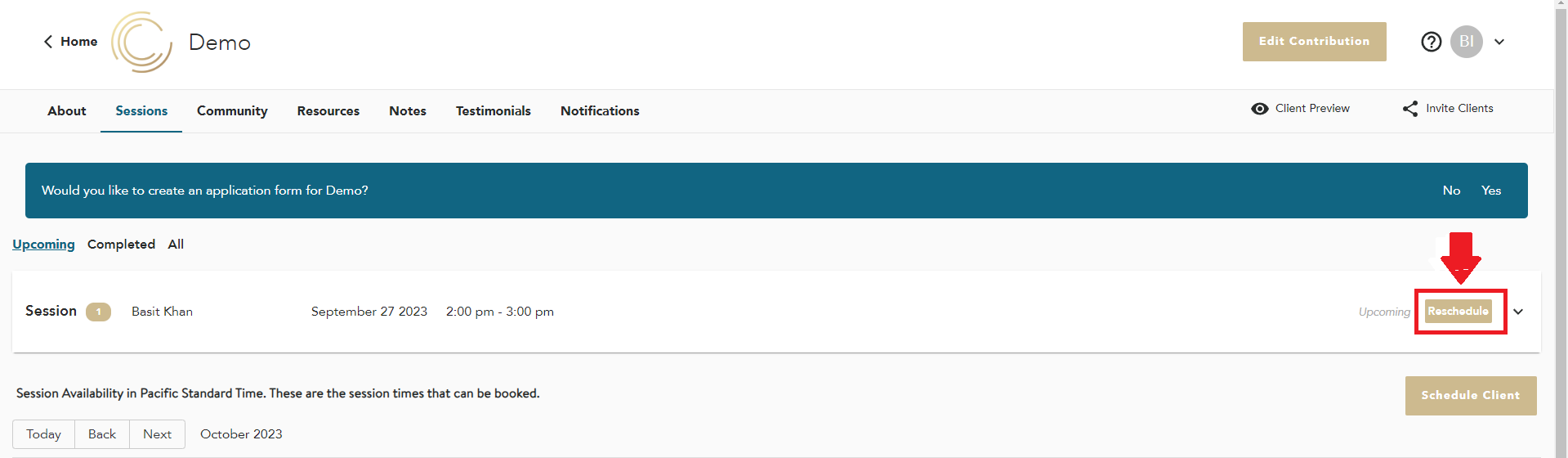Switch to the Community tab

pos(232,111)
